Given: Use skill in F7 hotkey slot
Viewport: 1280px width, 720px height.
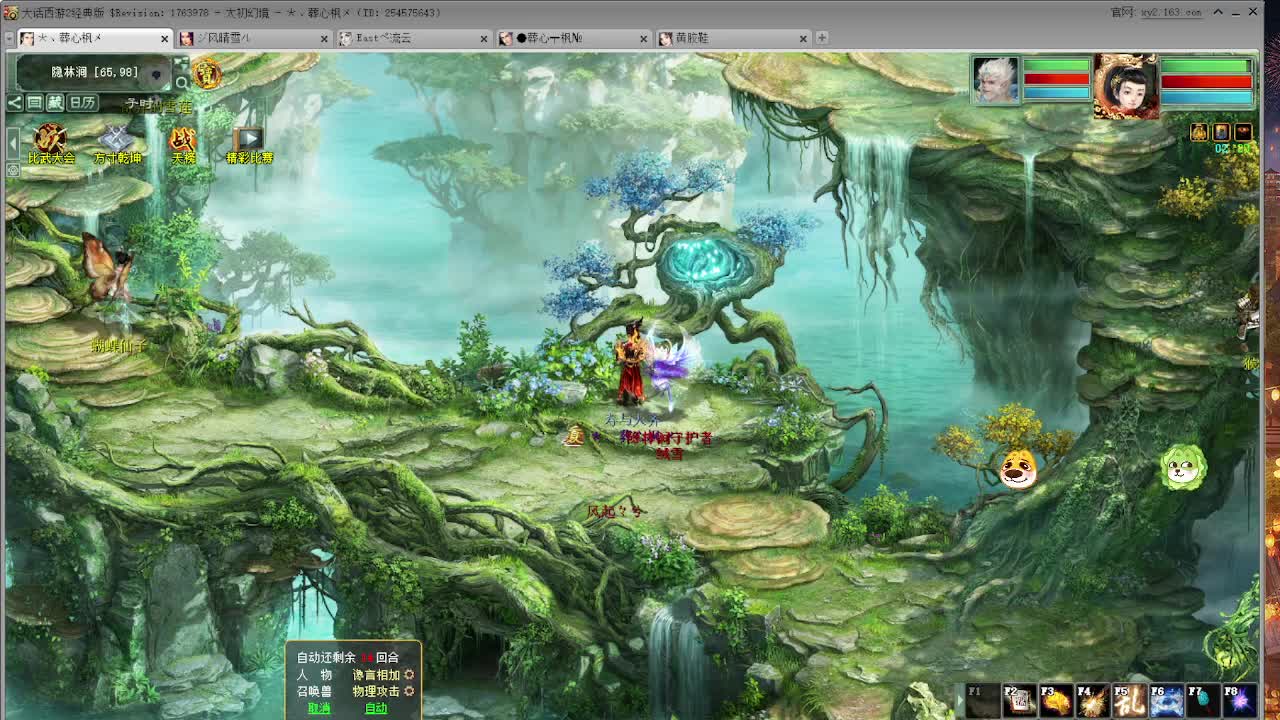Looking at the screenshot, I should click(1204, 700).
